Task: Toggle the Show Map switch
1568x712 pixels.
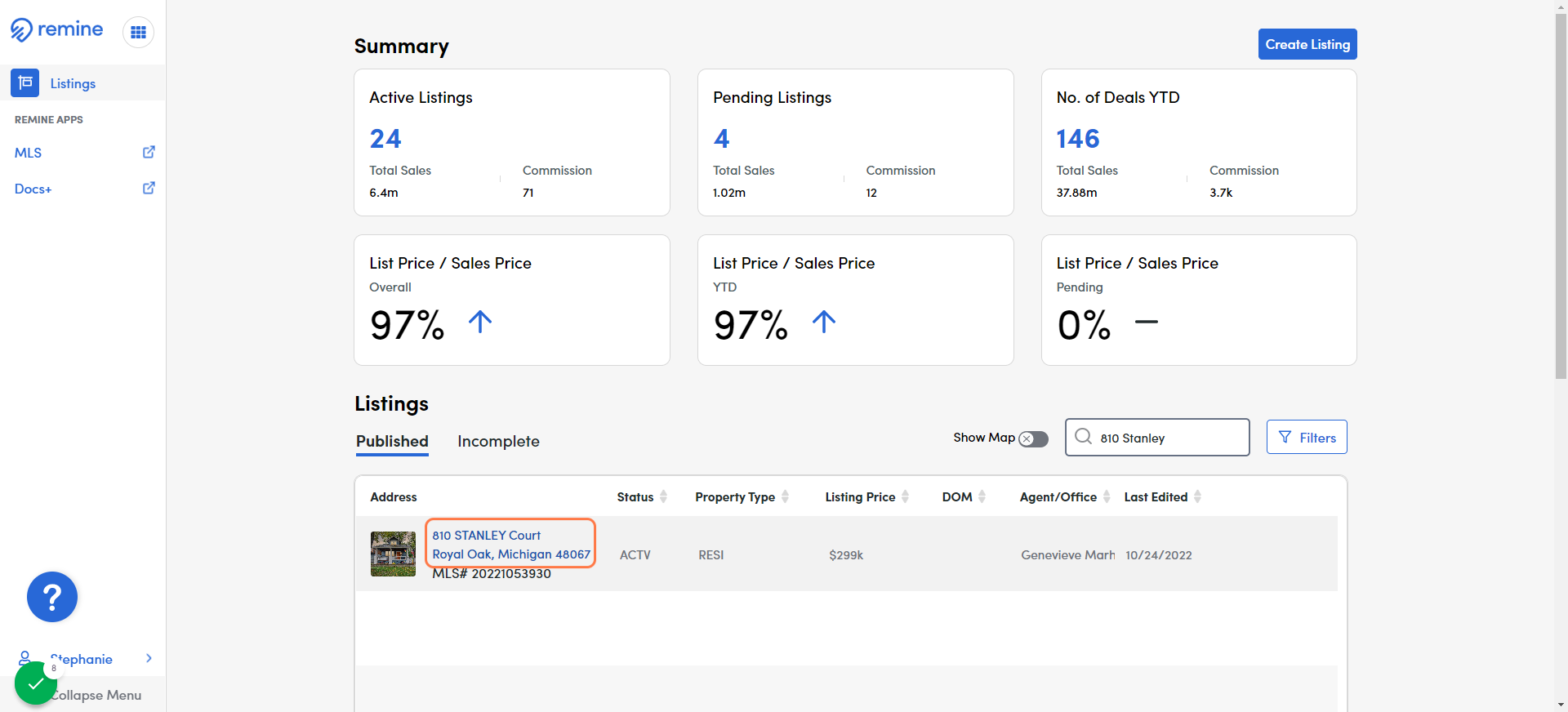Action: [x=1033, y=438]
